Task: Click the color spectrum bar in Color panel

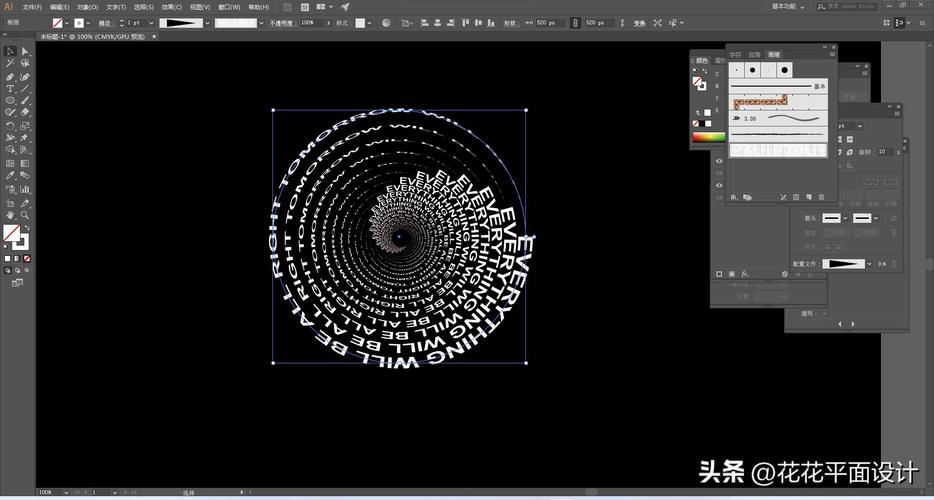Action: (x=708, y=137)
